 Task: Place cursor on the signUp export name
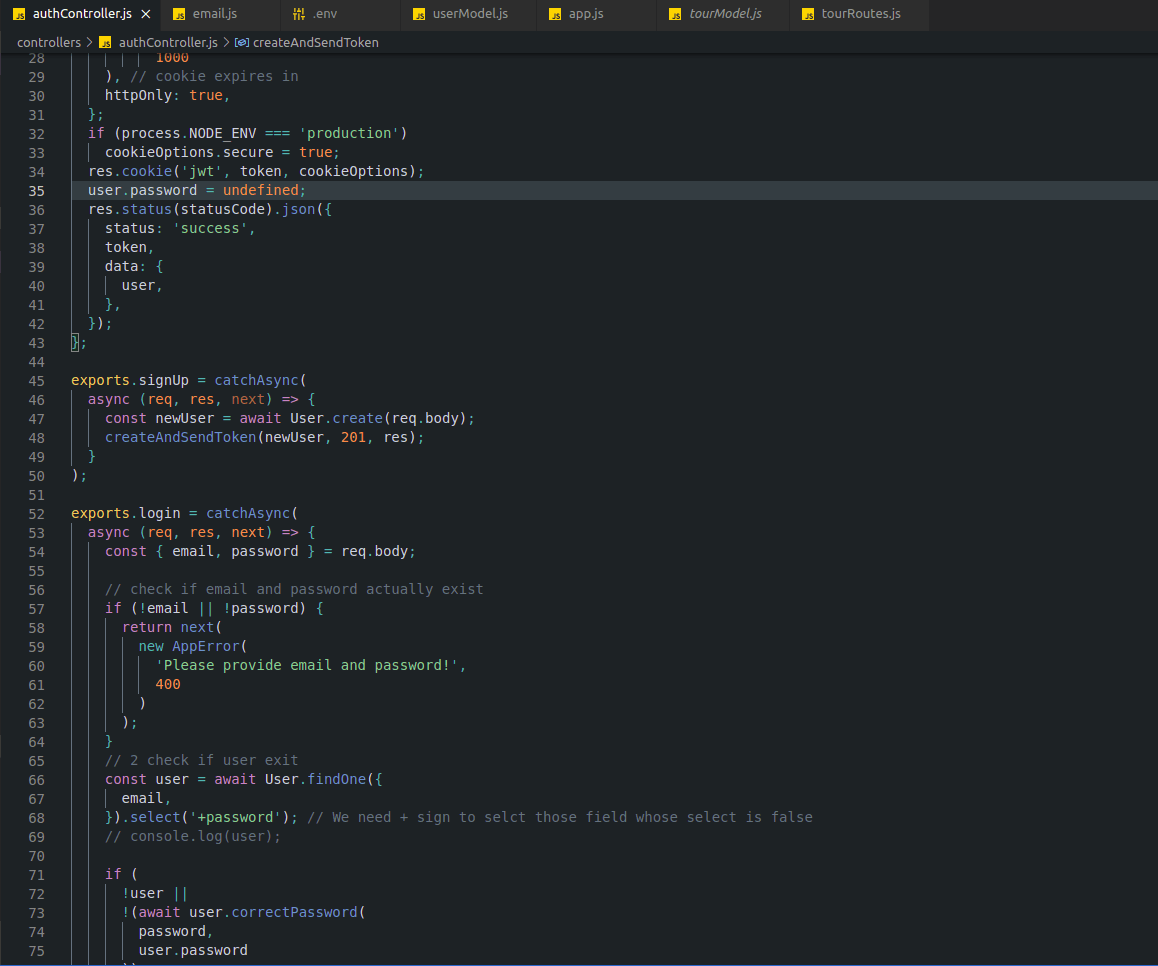pyautogui.click(x=164, y=380)
